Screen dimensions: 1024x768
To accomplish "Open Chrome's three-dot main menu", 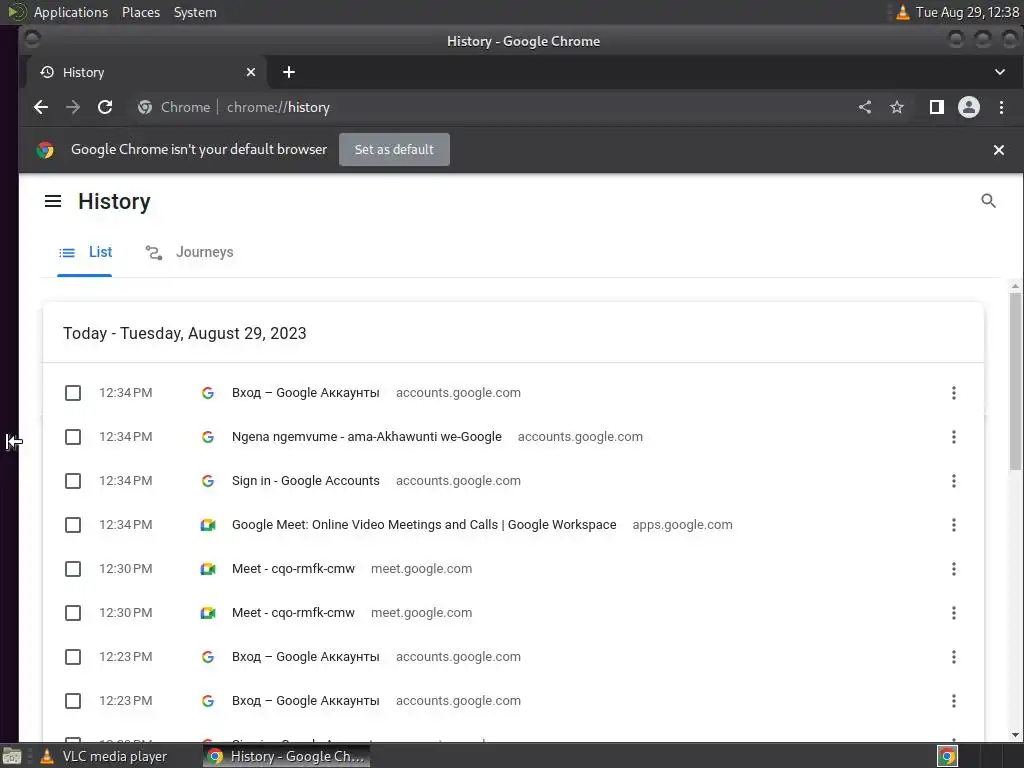I will coord(1001,107).
